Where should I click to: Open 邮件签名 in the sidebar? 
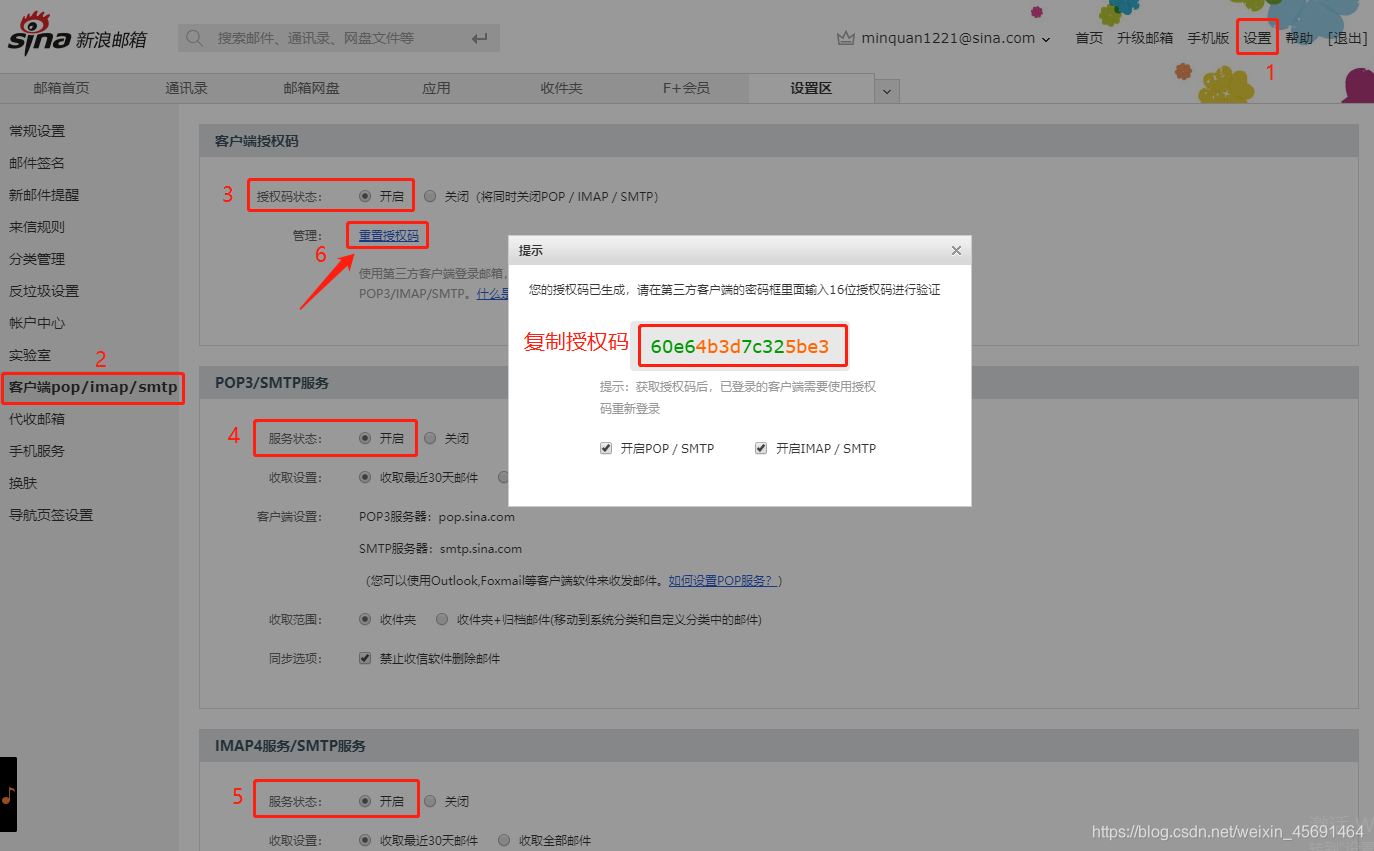(37, 163)
